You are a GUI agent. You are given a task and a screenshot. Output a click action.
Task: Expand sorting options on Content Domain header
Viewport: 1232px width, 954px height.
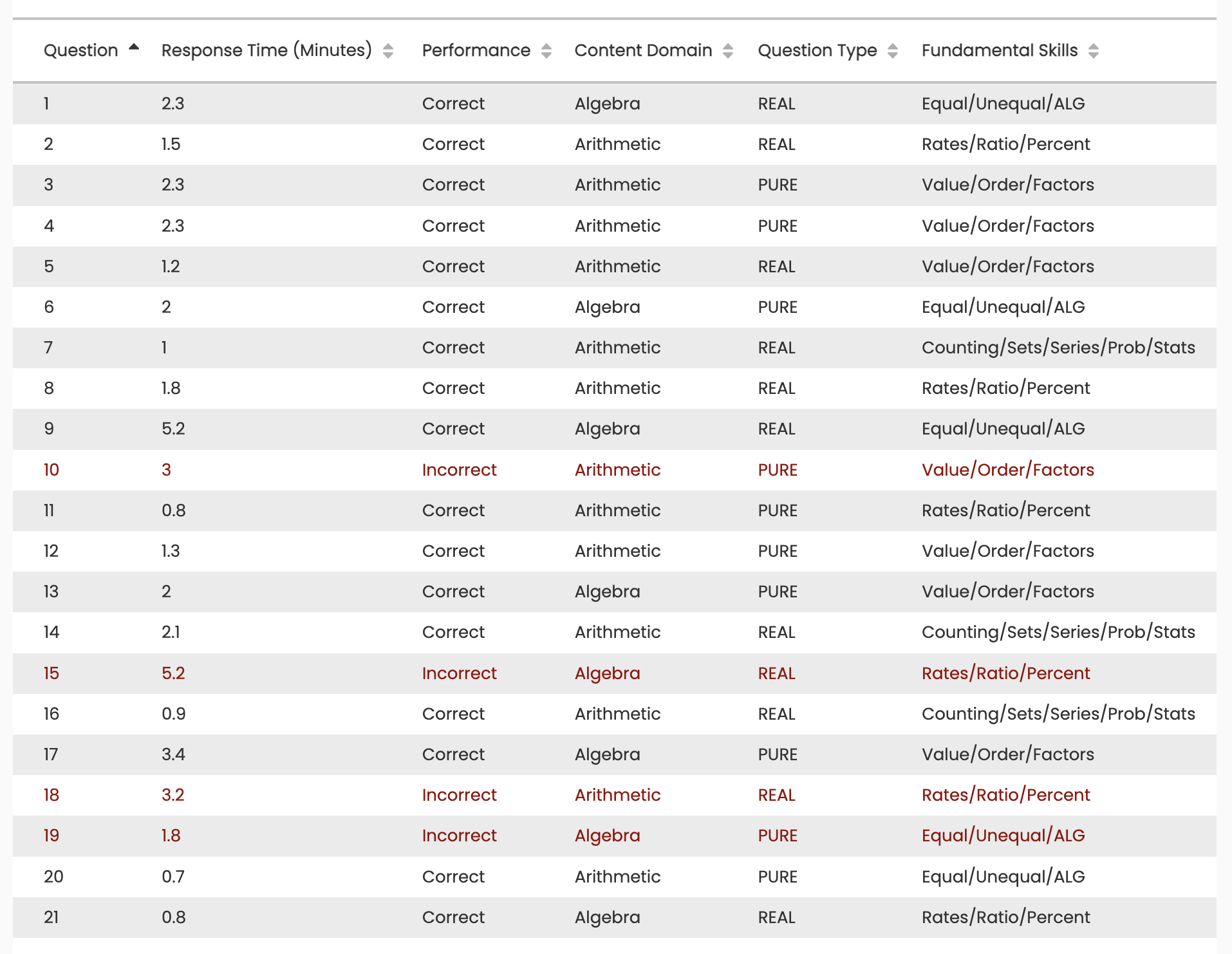click(728, 50)
